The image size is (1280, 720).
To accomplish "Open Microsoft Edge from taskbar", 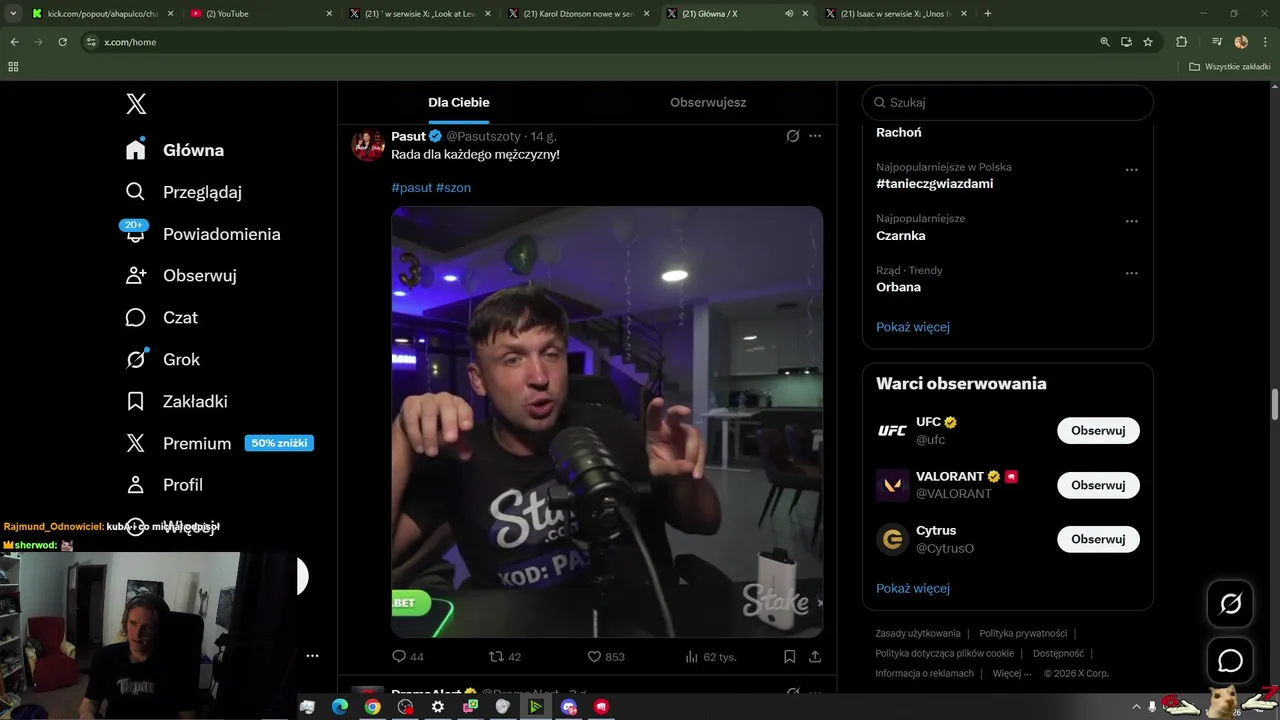I will 340,707.
